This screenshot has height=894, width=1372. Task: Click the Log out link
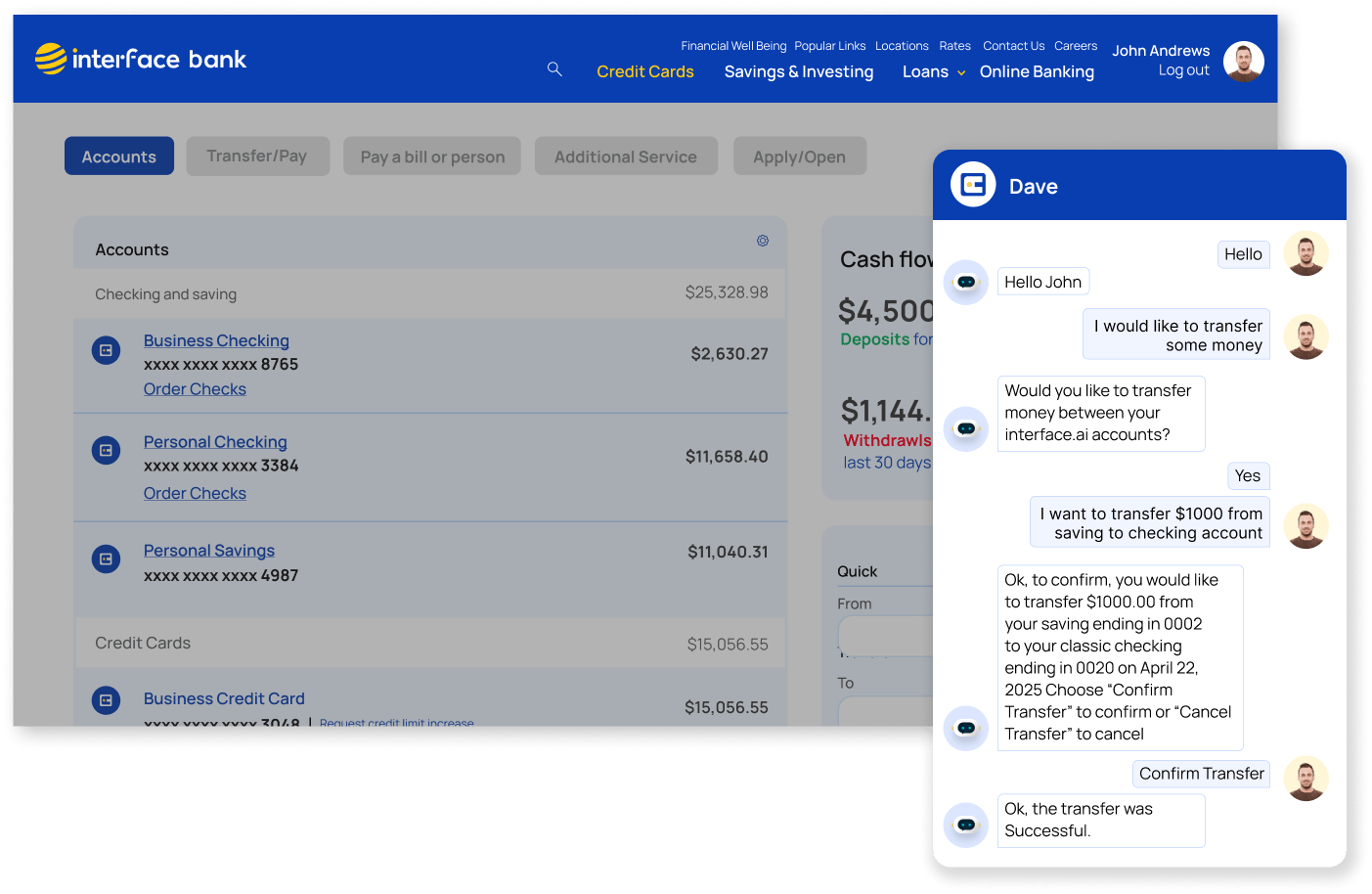tap(1183, 70)
